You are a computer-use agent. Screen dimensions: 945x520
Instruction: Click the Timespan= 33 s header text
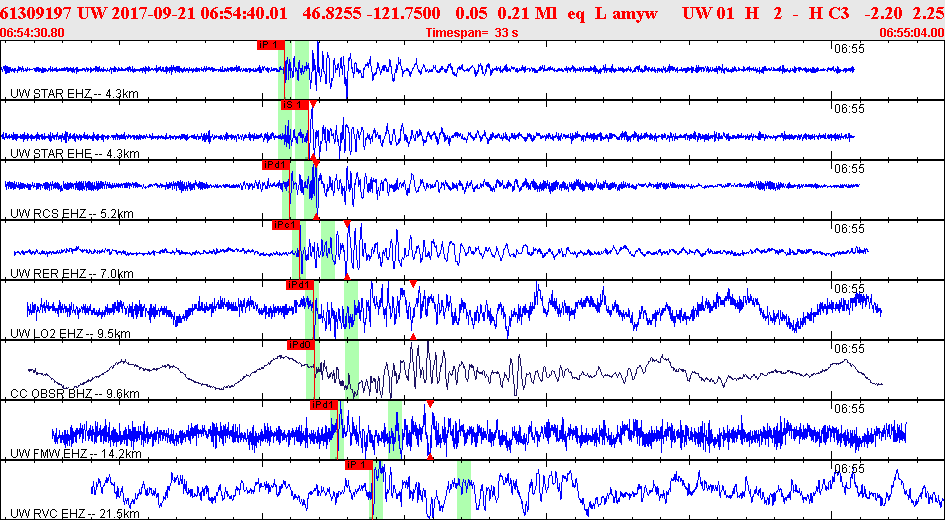[x=472, y=33]
